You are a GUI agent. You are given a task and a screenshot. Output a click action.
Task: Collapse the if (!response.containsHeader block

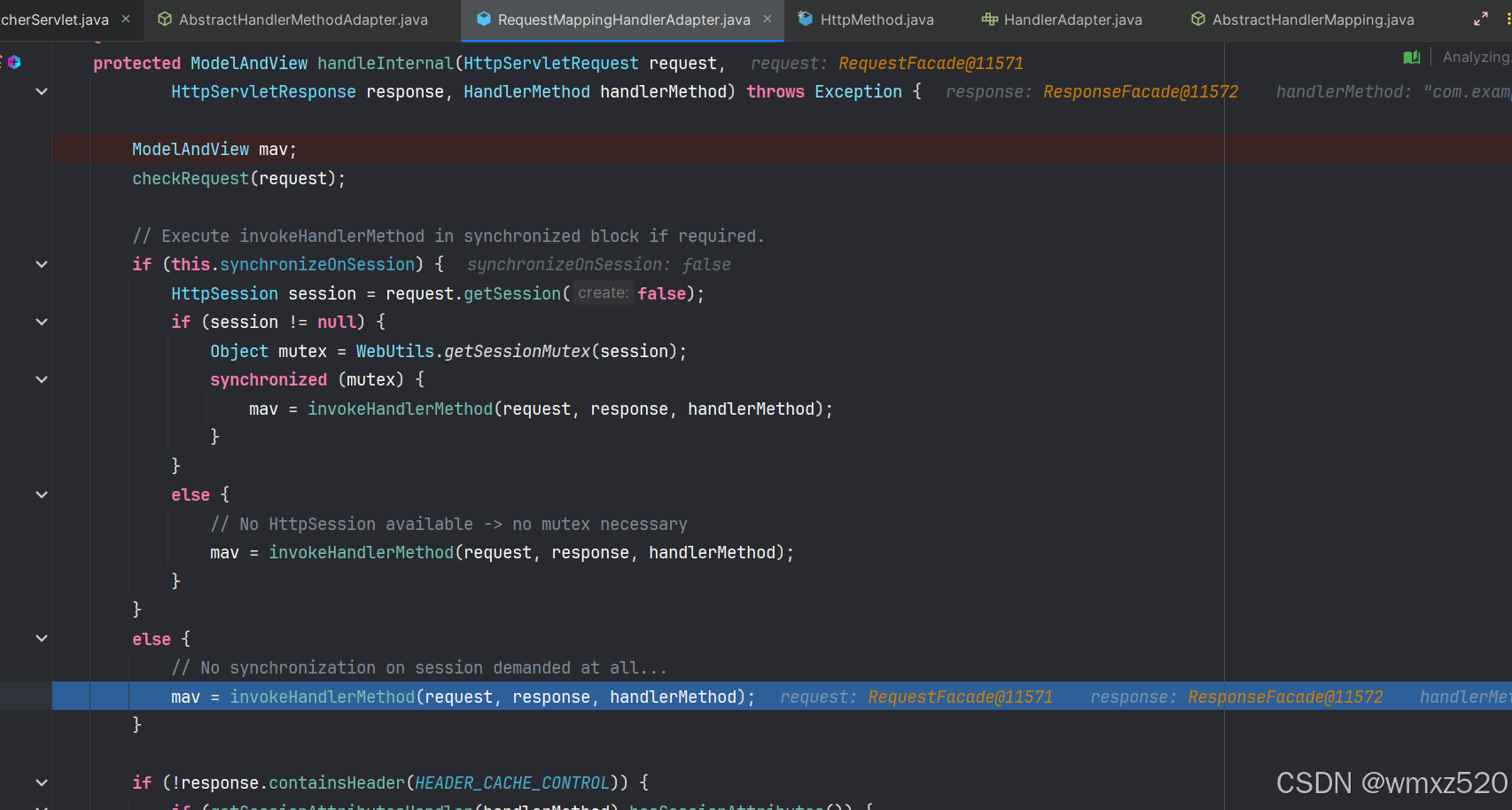coord(42,783)
